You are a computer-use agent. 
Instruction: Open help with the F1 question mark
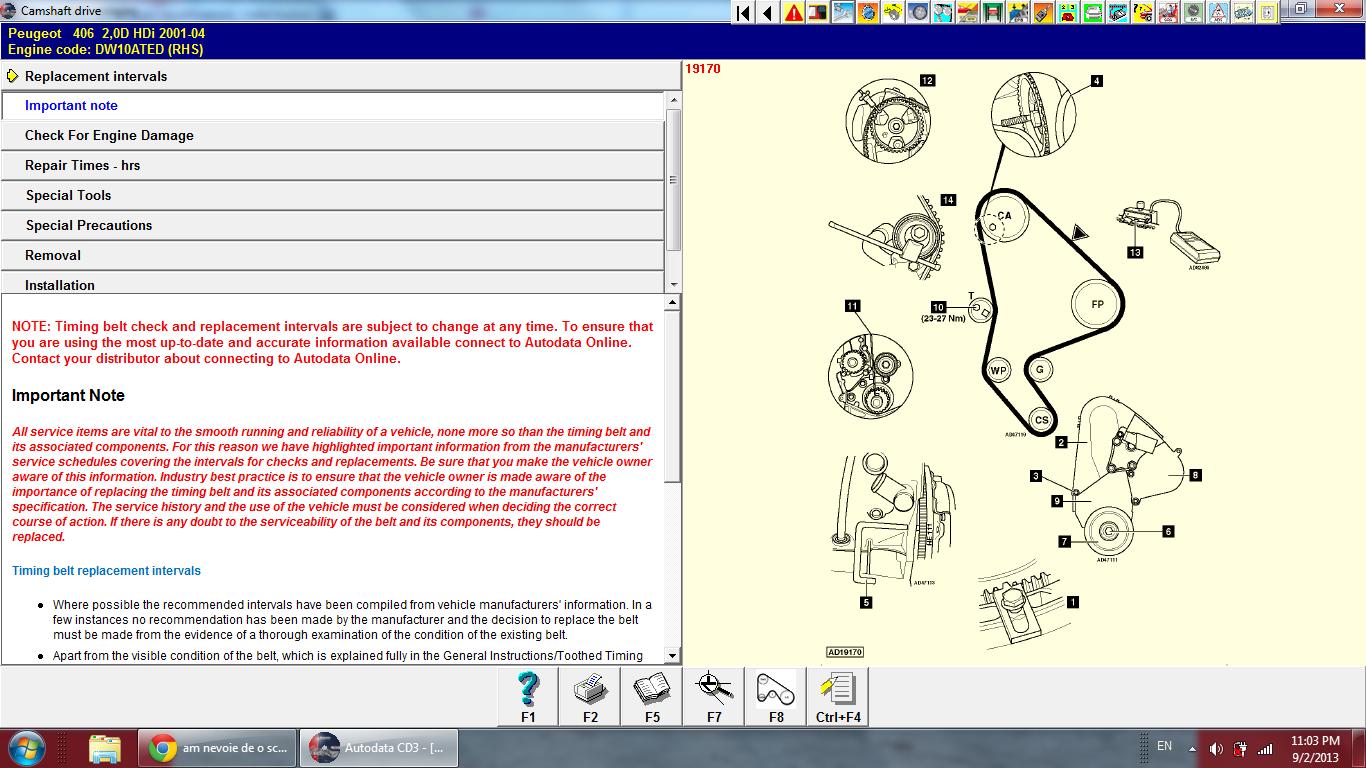tap(528, 696)
